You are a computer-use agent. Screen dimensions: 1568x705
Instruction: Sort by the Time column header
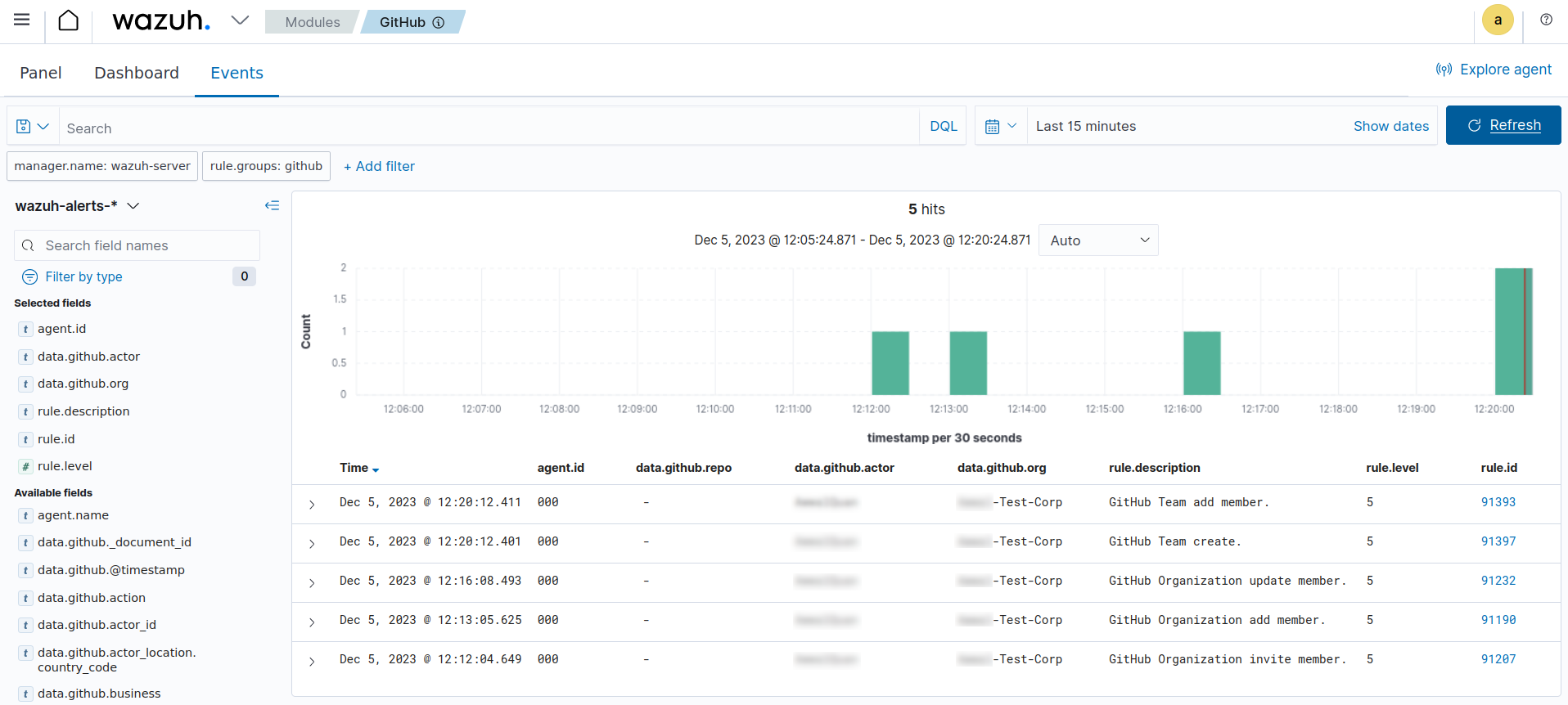pyautogui.click(x=359, y=468)
